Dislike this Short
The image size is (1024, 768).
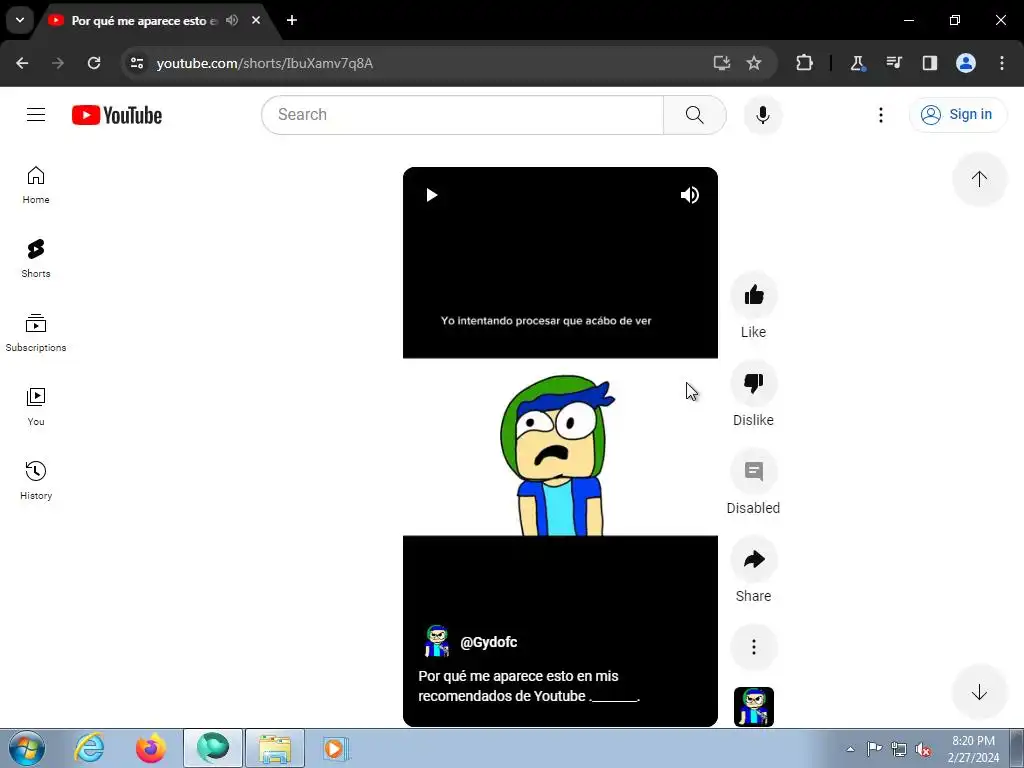pos(754,383)
